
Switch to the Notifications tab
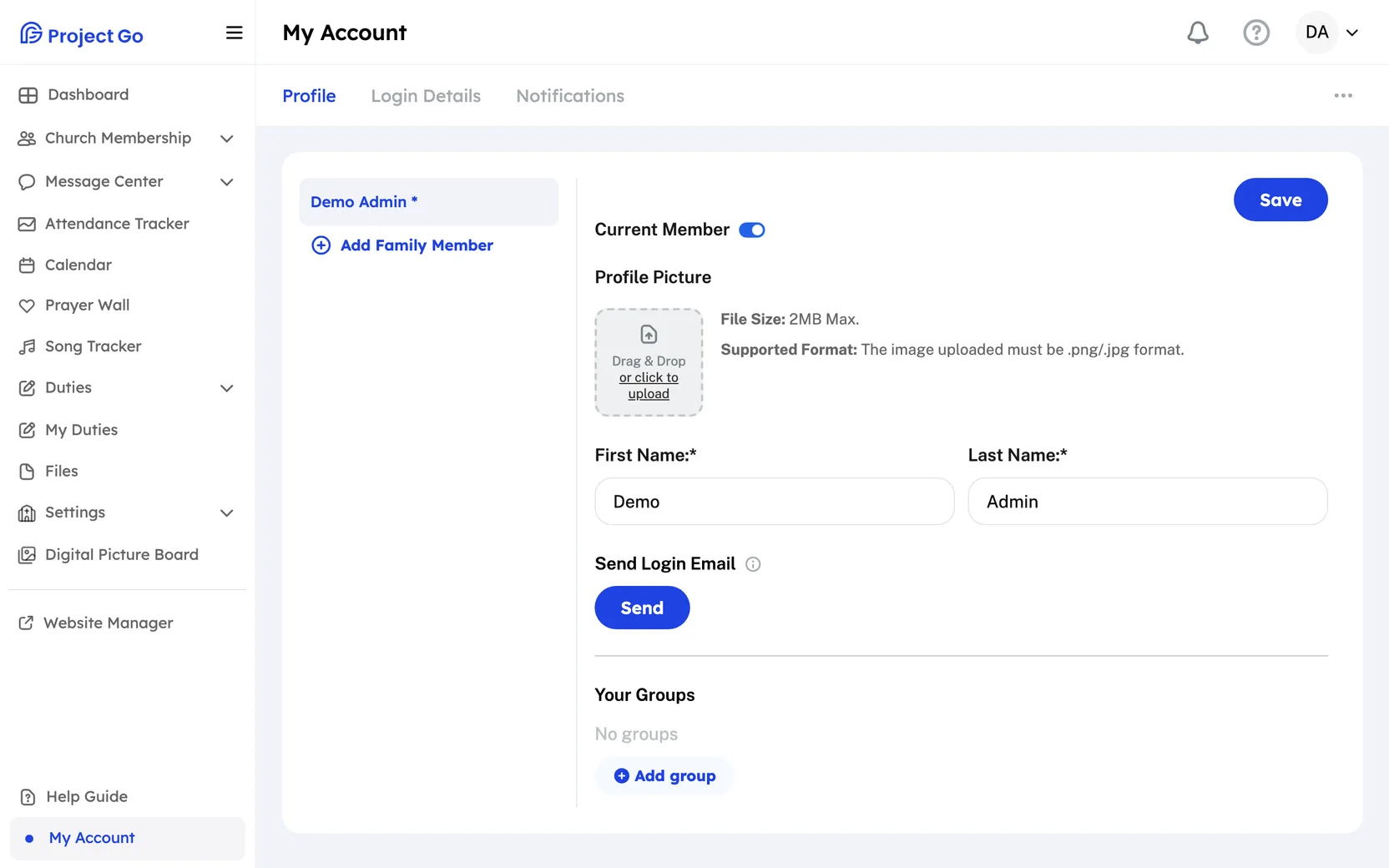tap(570, 96)
